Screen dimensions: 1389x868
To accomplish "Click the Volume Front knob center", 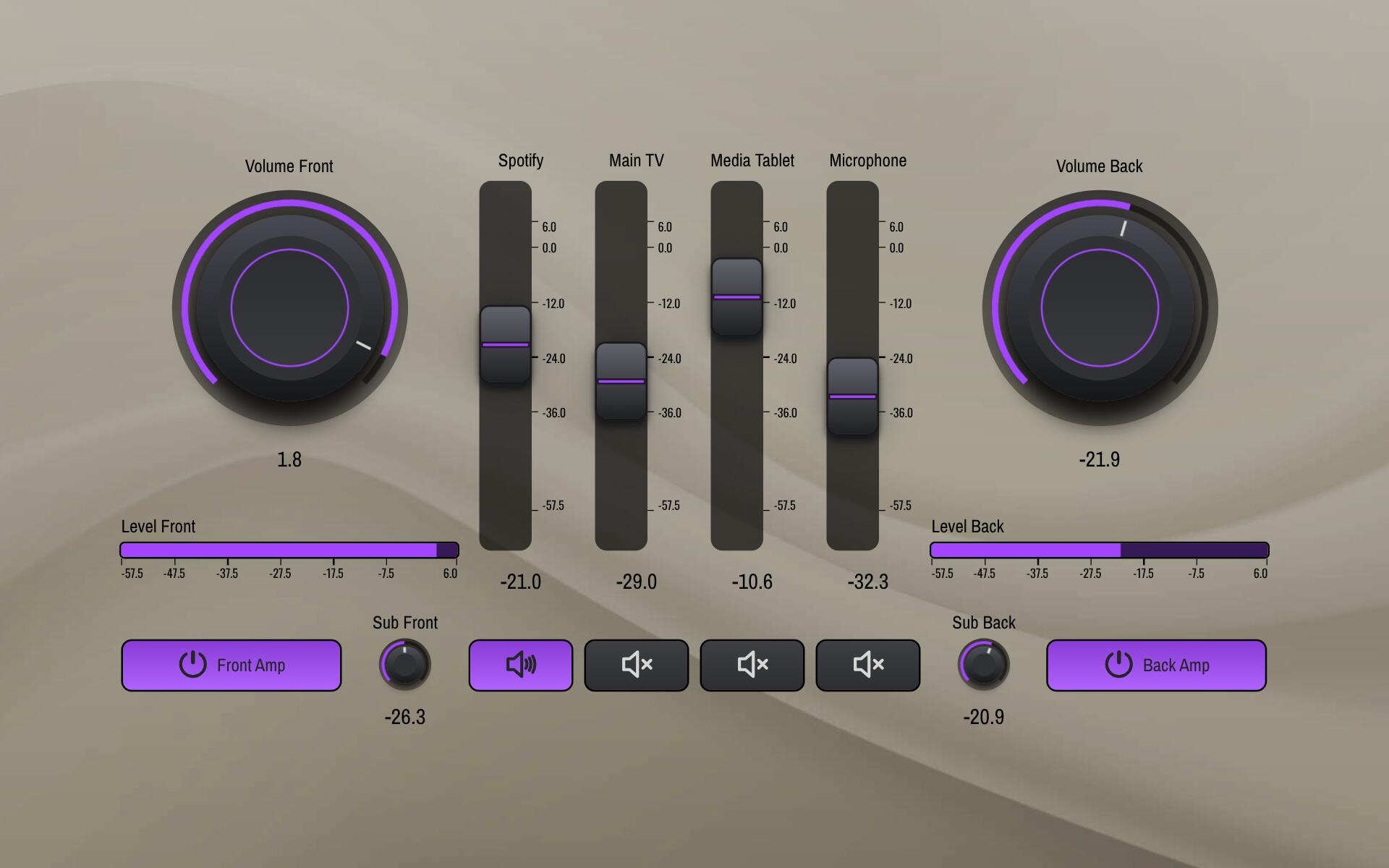I will coord(289,308).
